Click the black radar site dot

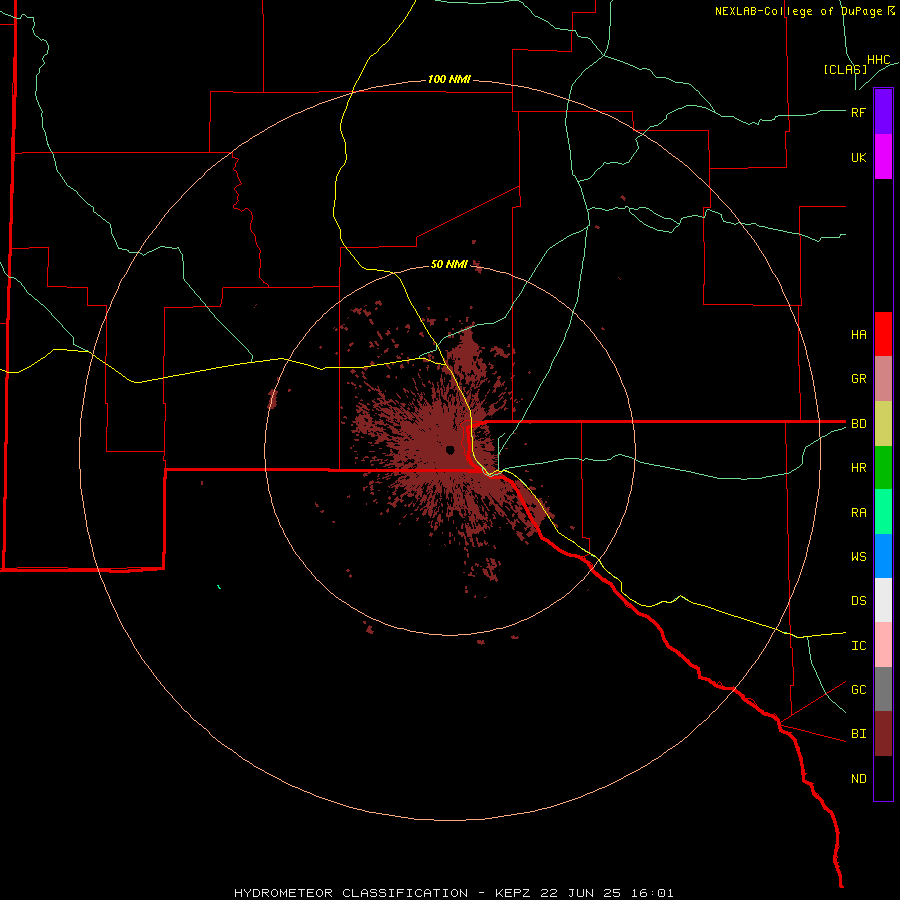(450, 449)
